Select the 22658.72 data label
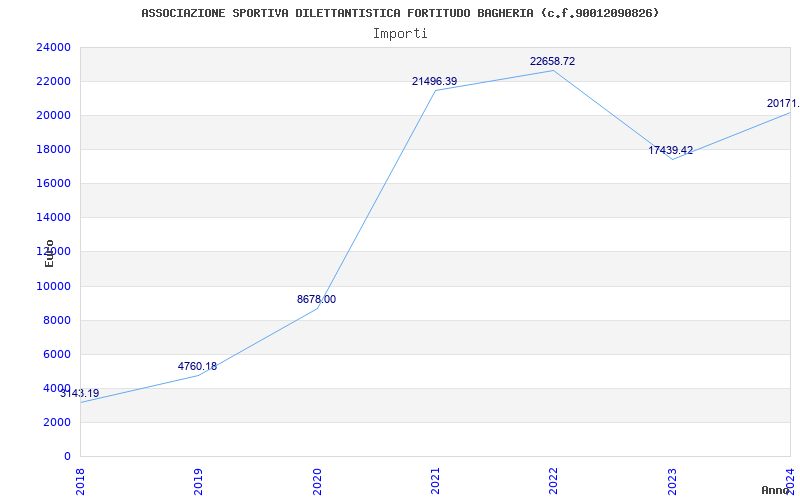 click(x=553, y=61)
